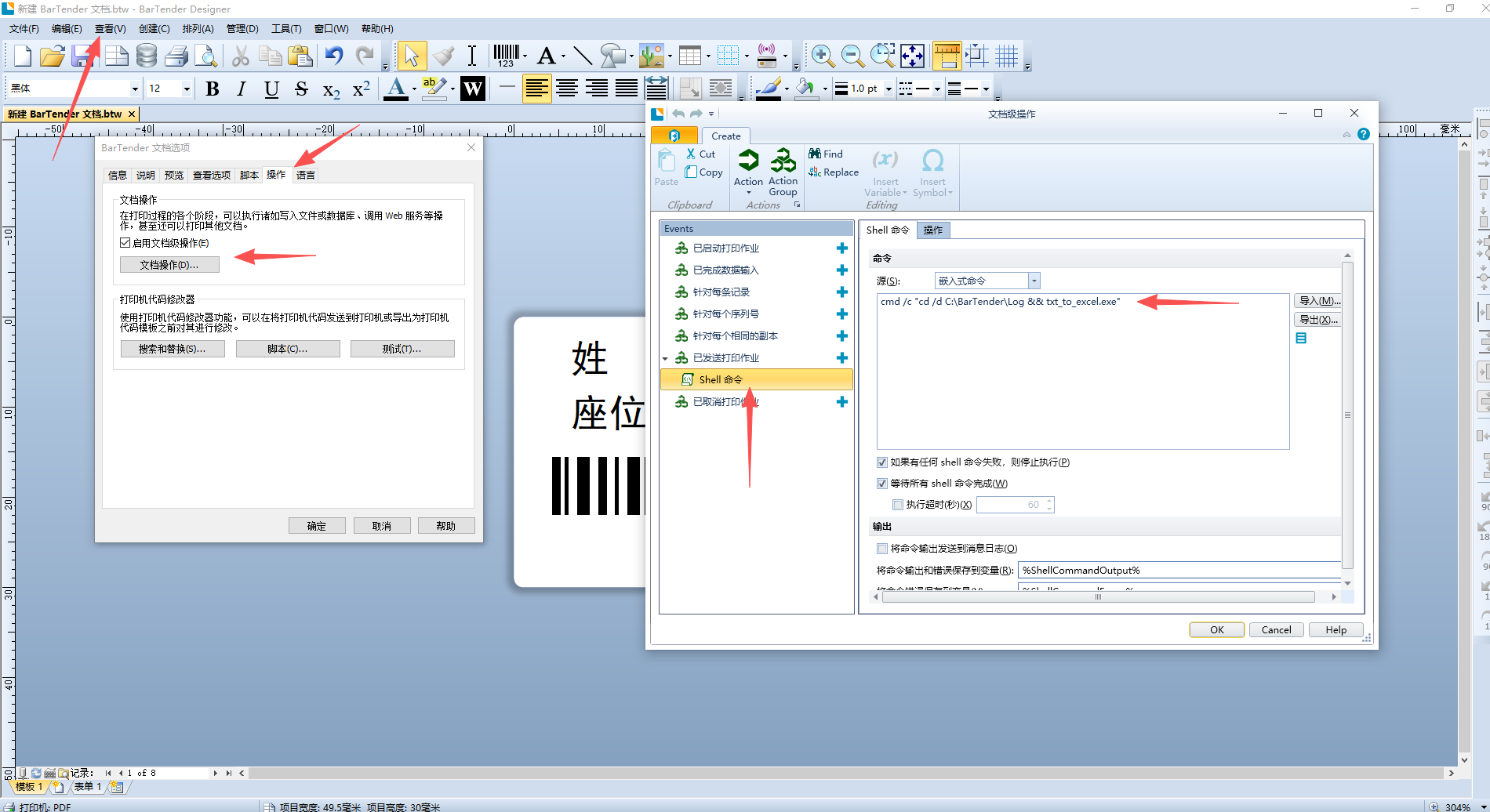Open the 源 embedded command dropdown

(x=1034, y=281)
